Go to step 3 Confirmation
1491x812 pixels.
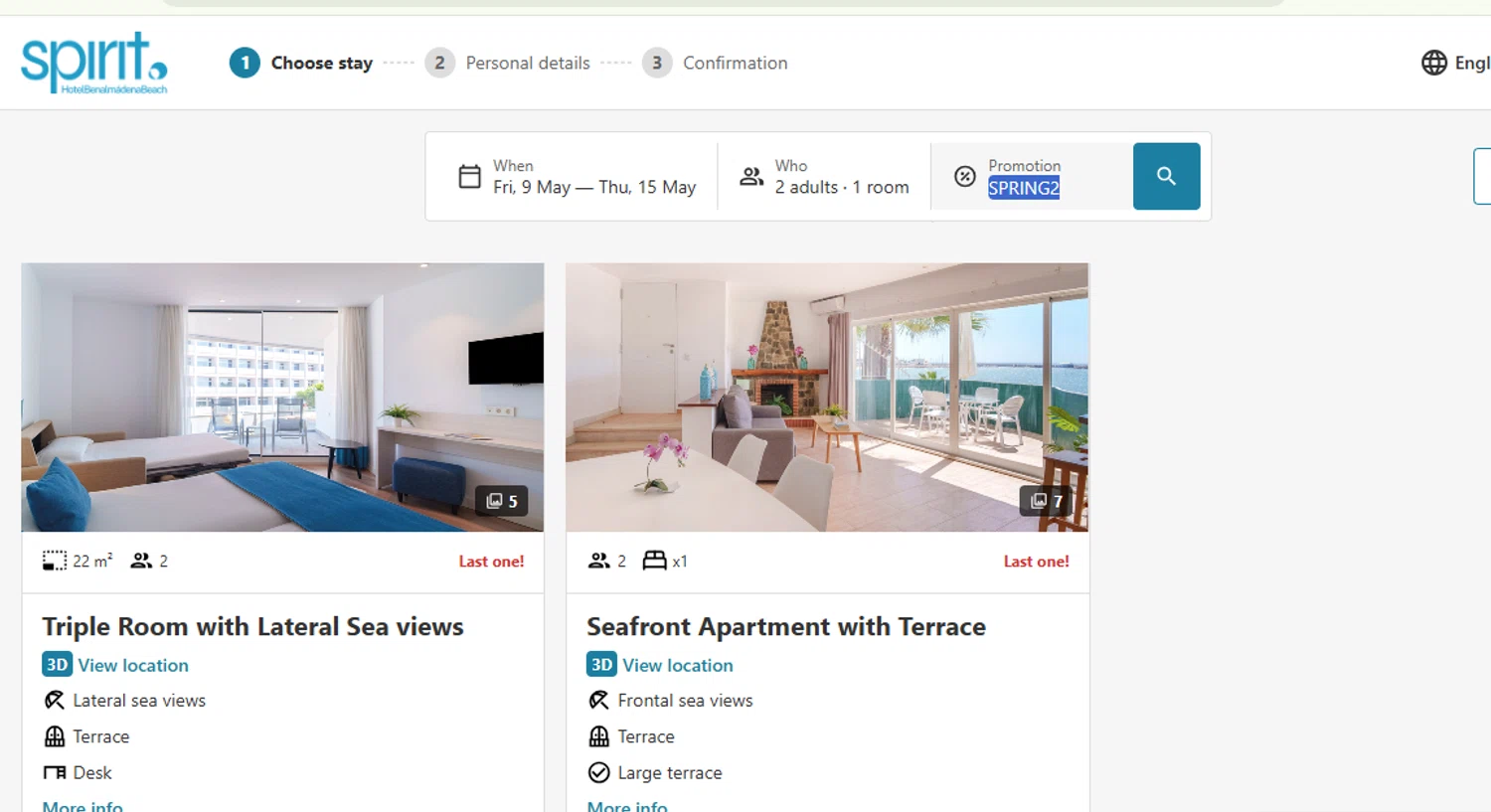click(x=715, y=63)
